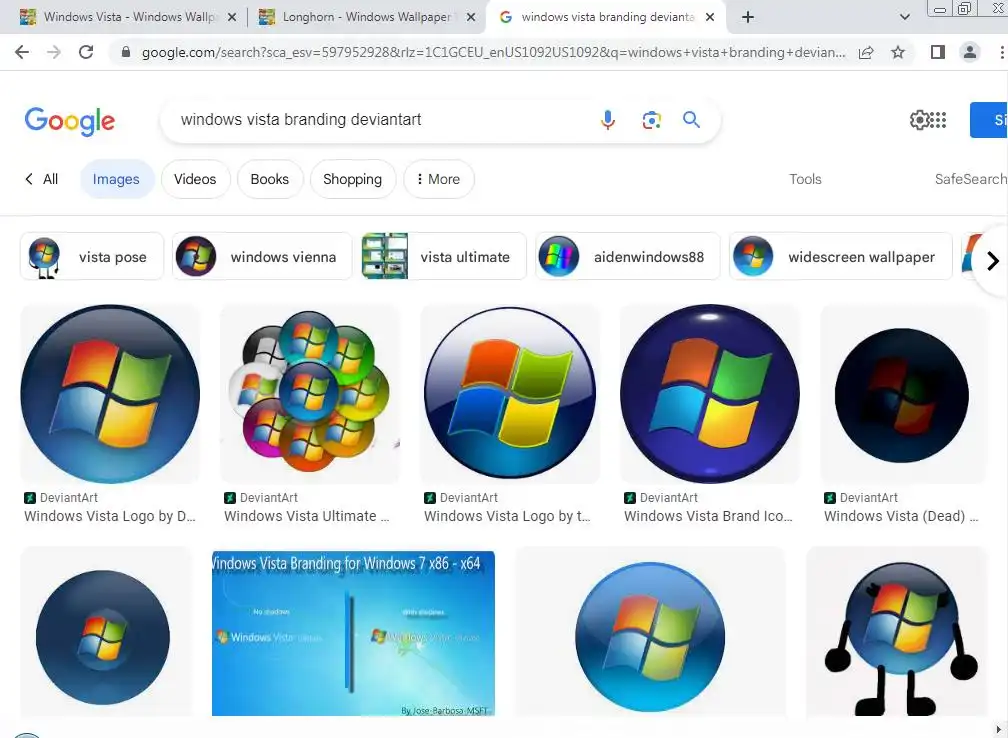The width and height of the screenshot is (1008, 738).
Task: Click the browser forward arrow
Action: 54,52
